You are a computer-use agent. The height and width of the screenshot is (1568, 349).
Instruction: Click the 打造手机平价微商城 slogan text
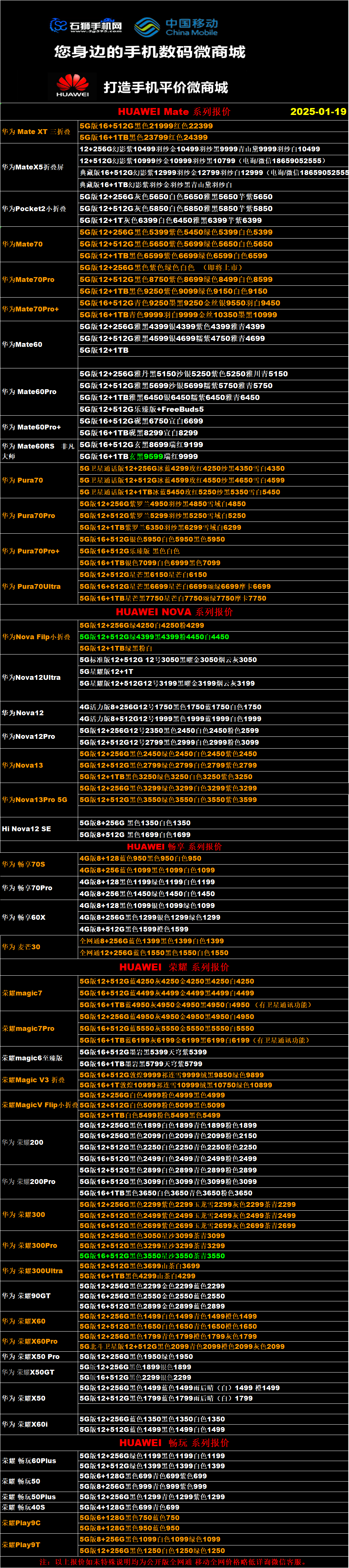(166, 87)
